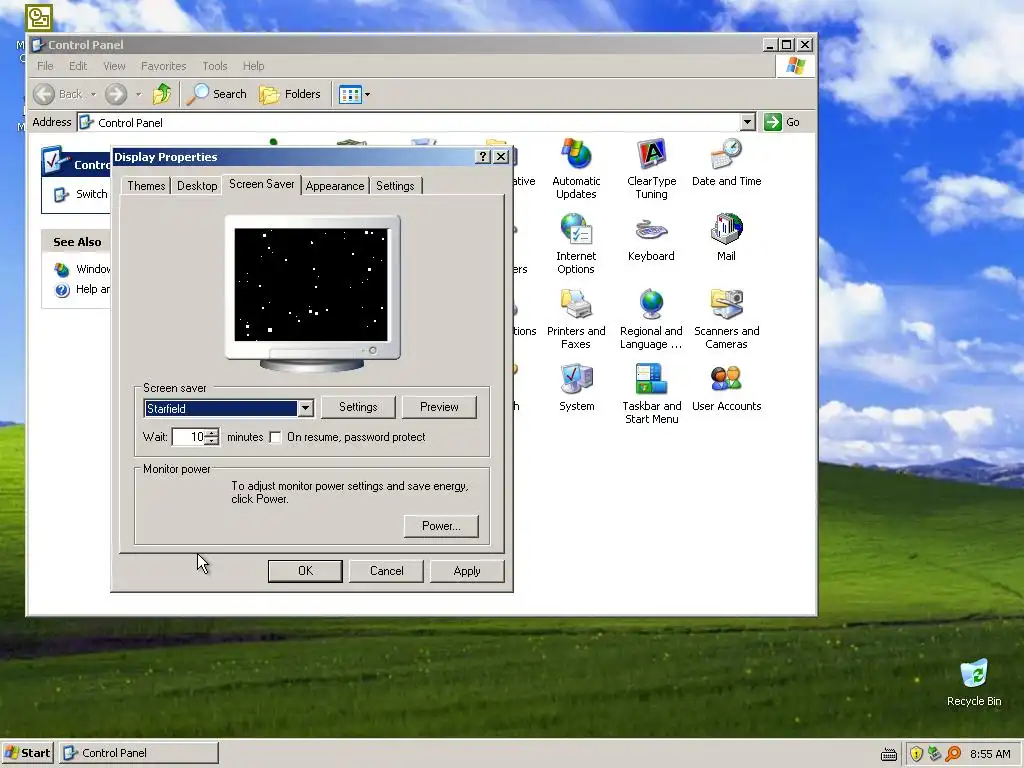Switch to the Appearance tab

[x=335, y=185]
